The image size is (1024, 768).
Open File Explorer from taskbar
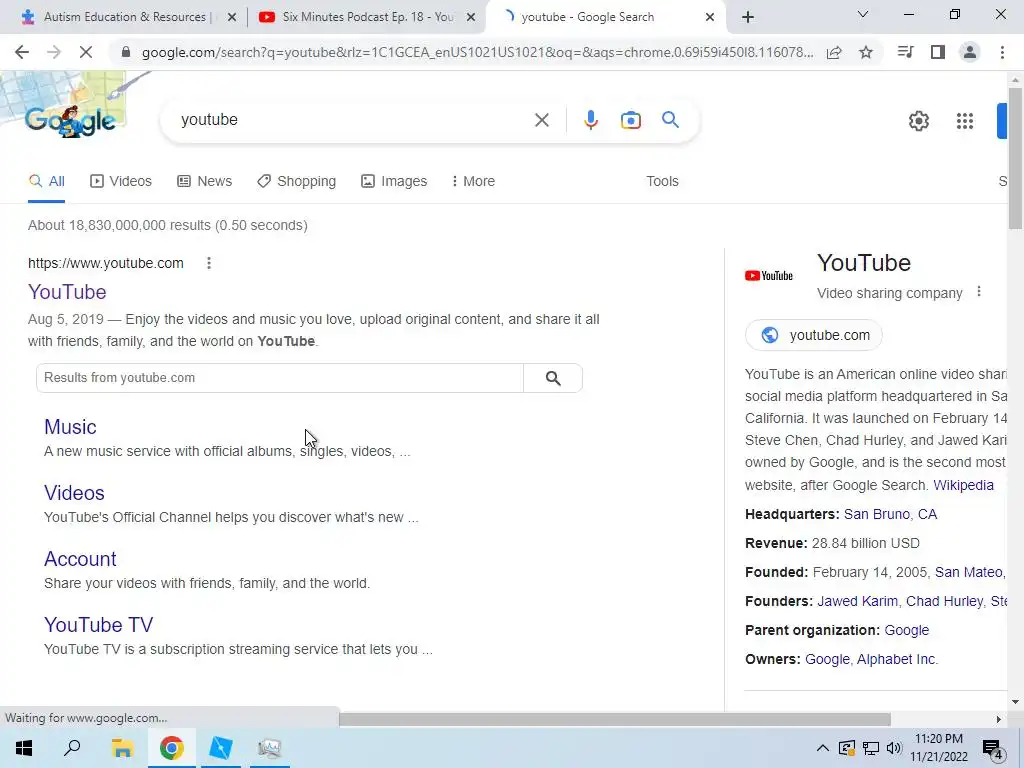[x=122, y=748]
